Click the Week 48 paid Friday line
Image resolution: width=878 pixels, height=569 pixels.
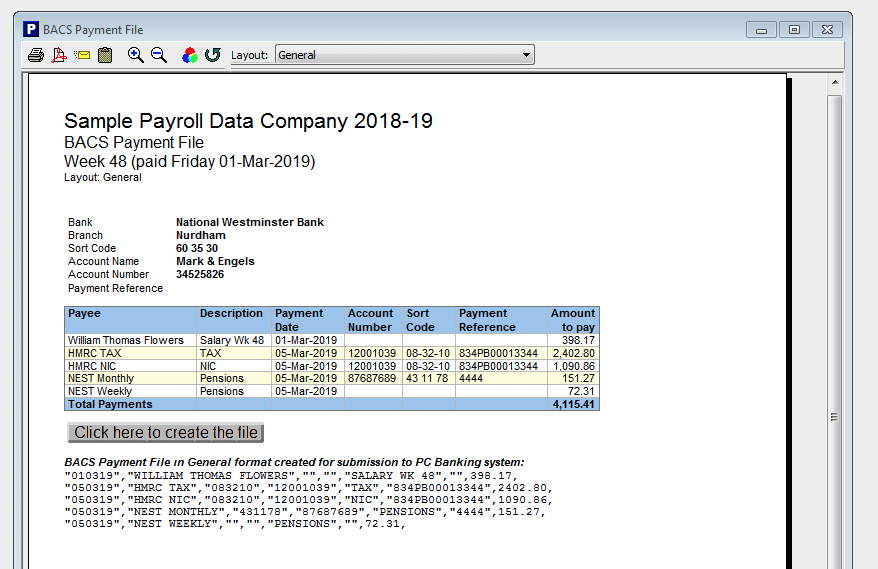tap(189, 162)
